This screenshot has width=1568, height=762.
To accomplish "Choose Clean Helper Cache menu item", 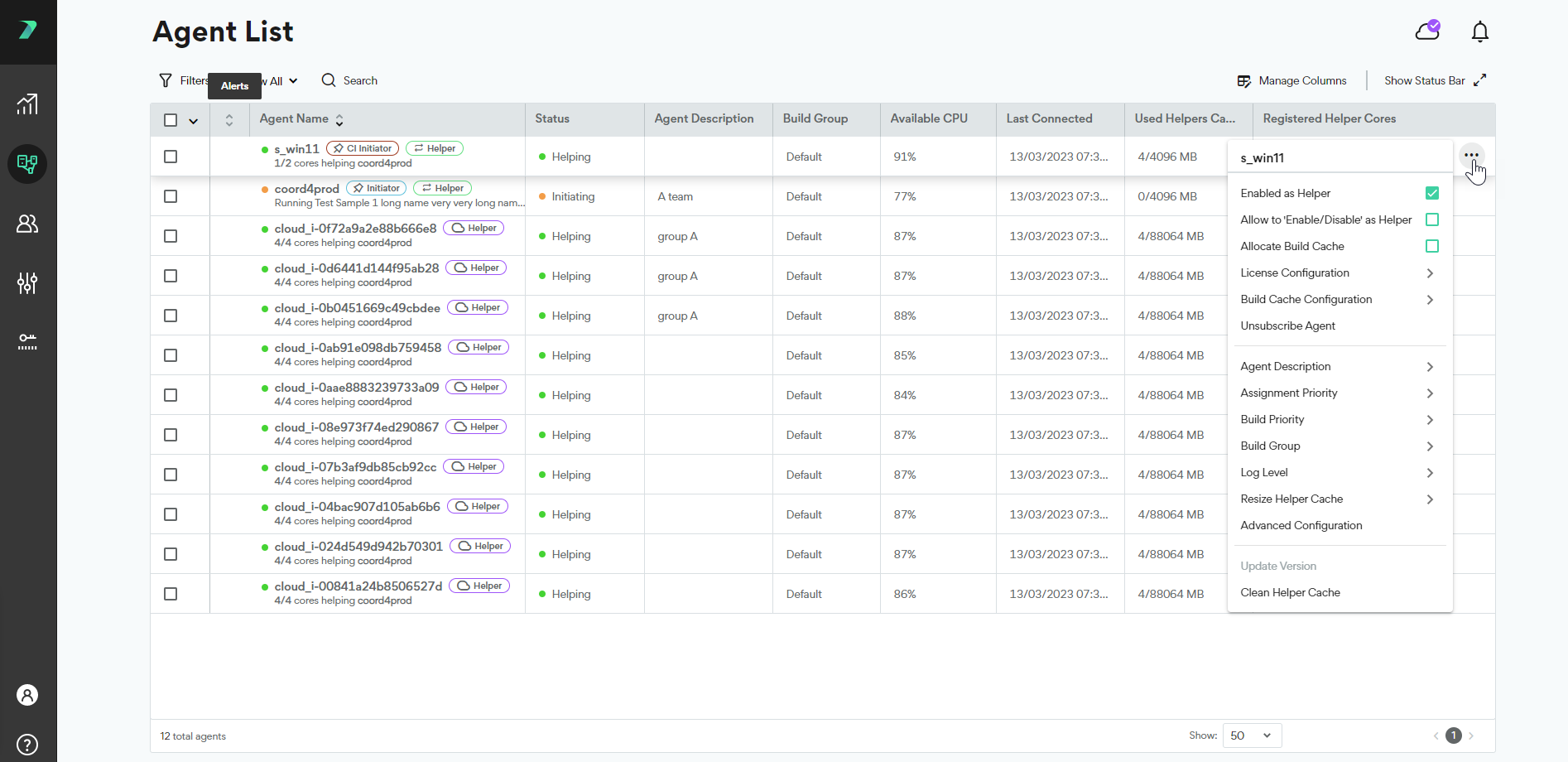I will (1290, 593).
